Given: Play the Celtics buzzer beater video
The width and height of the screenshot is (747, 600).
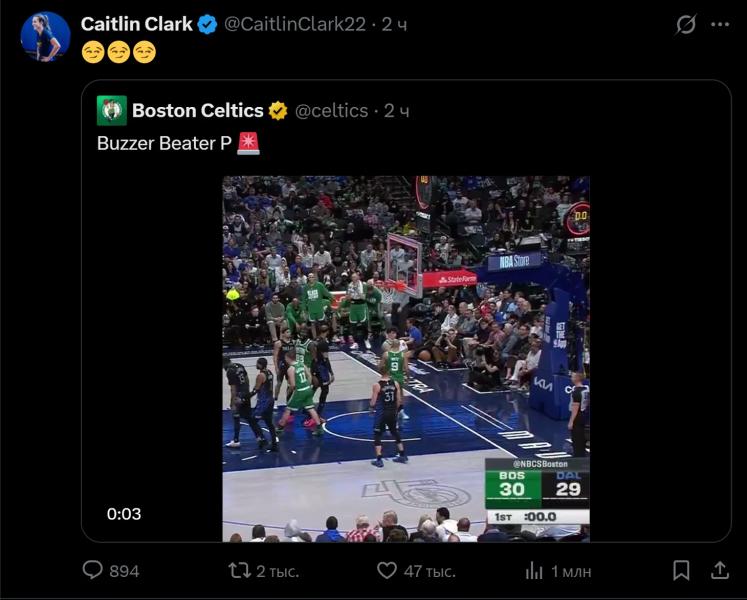Looking at the screenshot, I should [405, 358].
